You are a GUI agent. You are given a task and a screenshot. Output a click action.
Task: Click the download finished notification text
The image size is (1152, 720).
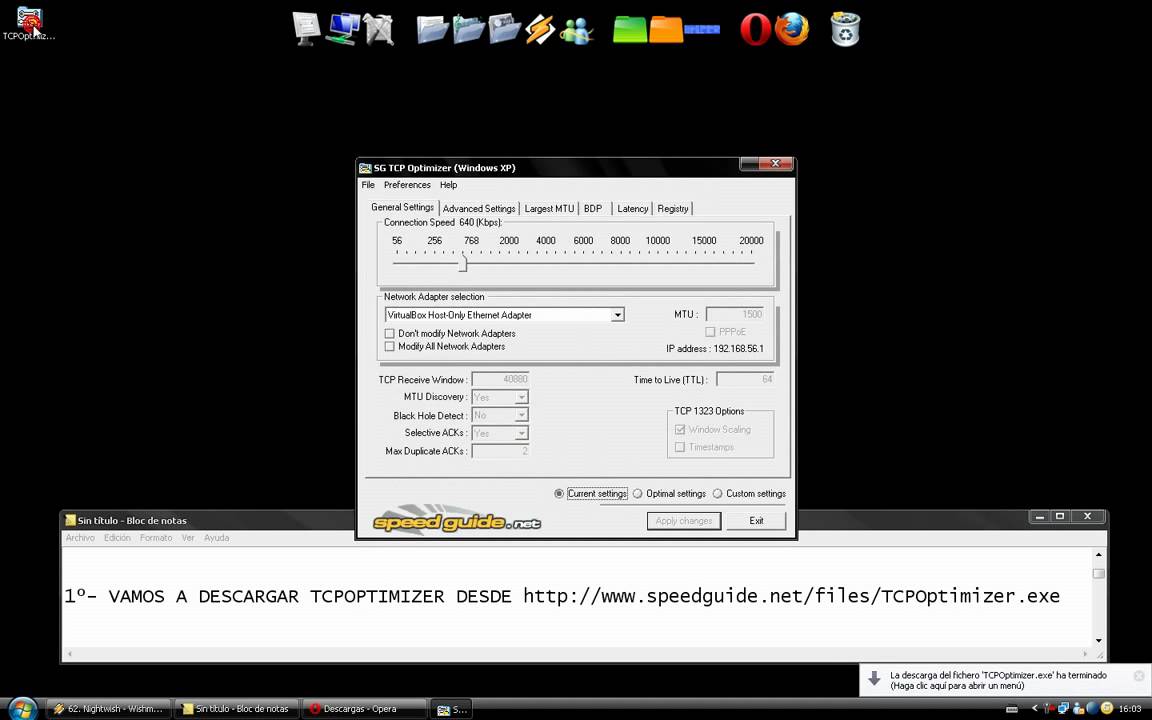pyautogui.click(x=998, y=680)
